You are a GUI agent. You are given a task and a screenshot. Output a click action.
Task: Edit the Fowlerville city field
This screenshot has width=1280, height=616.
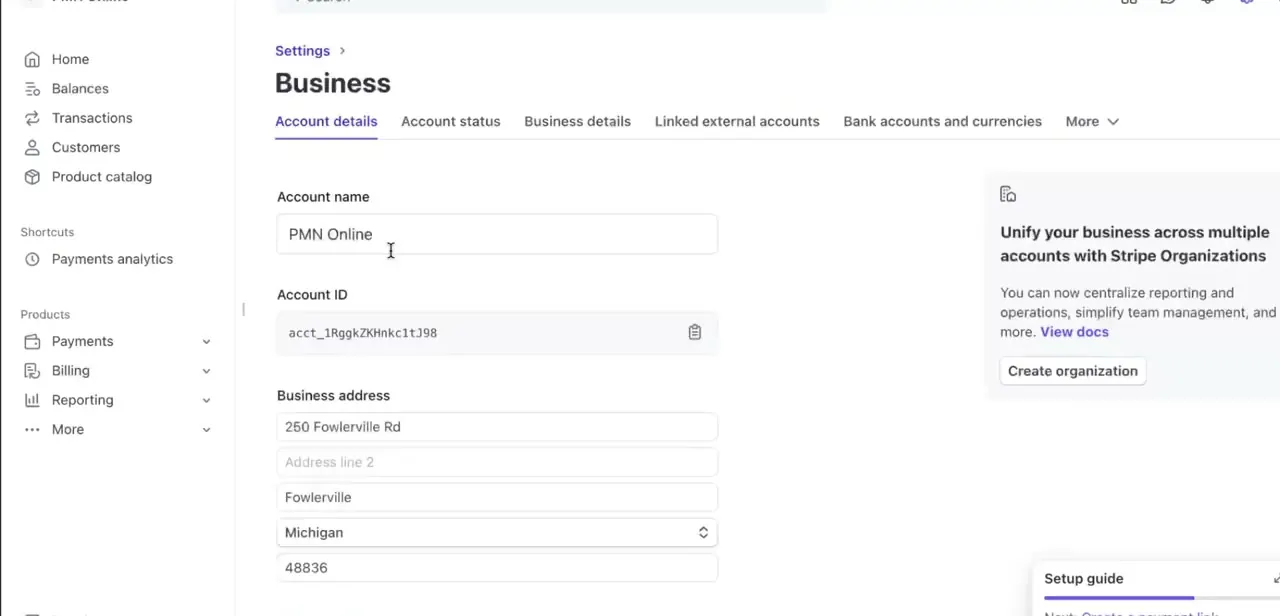(497, 497)
